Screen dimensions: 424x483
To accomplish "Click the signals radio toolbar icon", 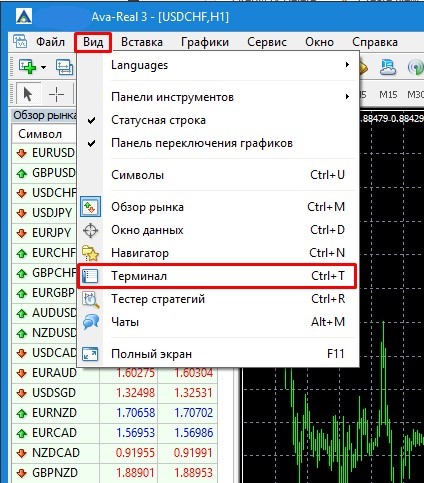I will coord(415,67).
